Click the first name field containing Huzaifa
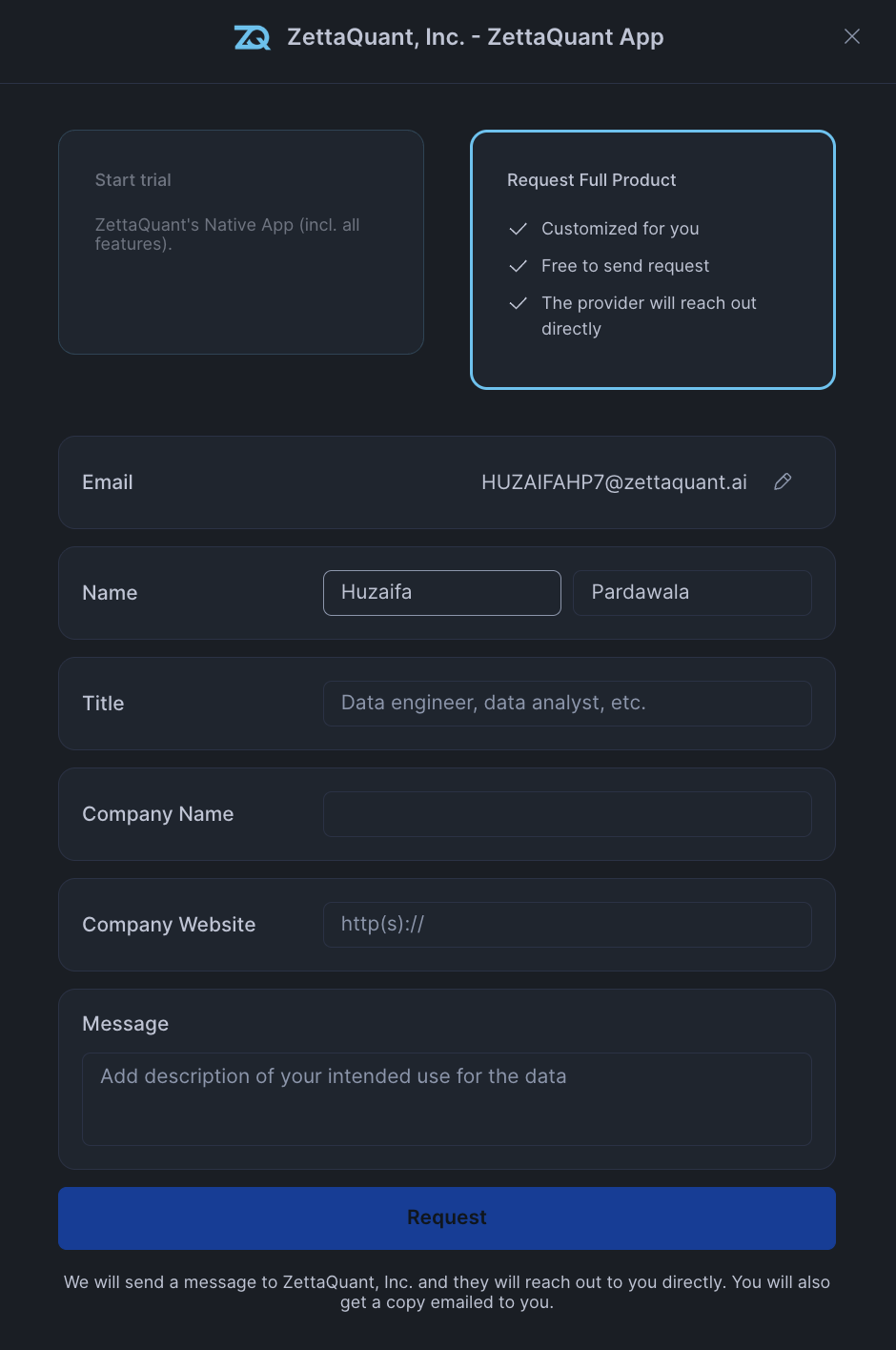 click(x=441, y=593)
